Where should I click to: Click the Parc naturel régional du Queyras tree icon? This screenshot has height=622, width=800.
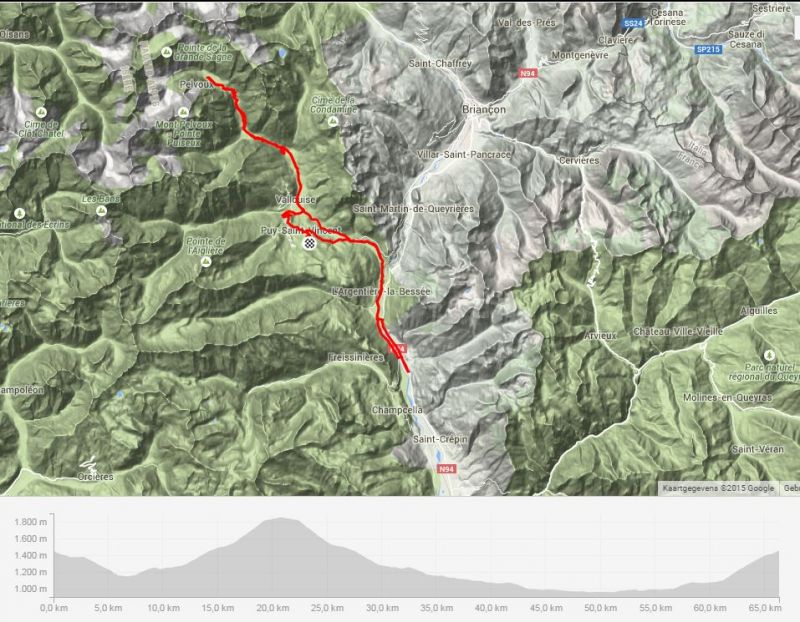(x=769, y=355)
